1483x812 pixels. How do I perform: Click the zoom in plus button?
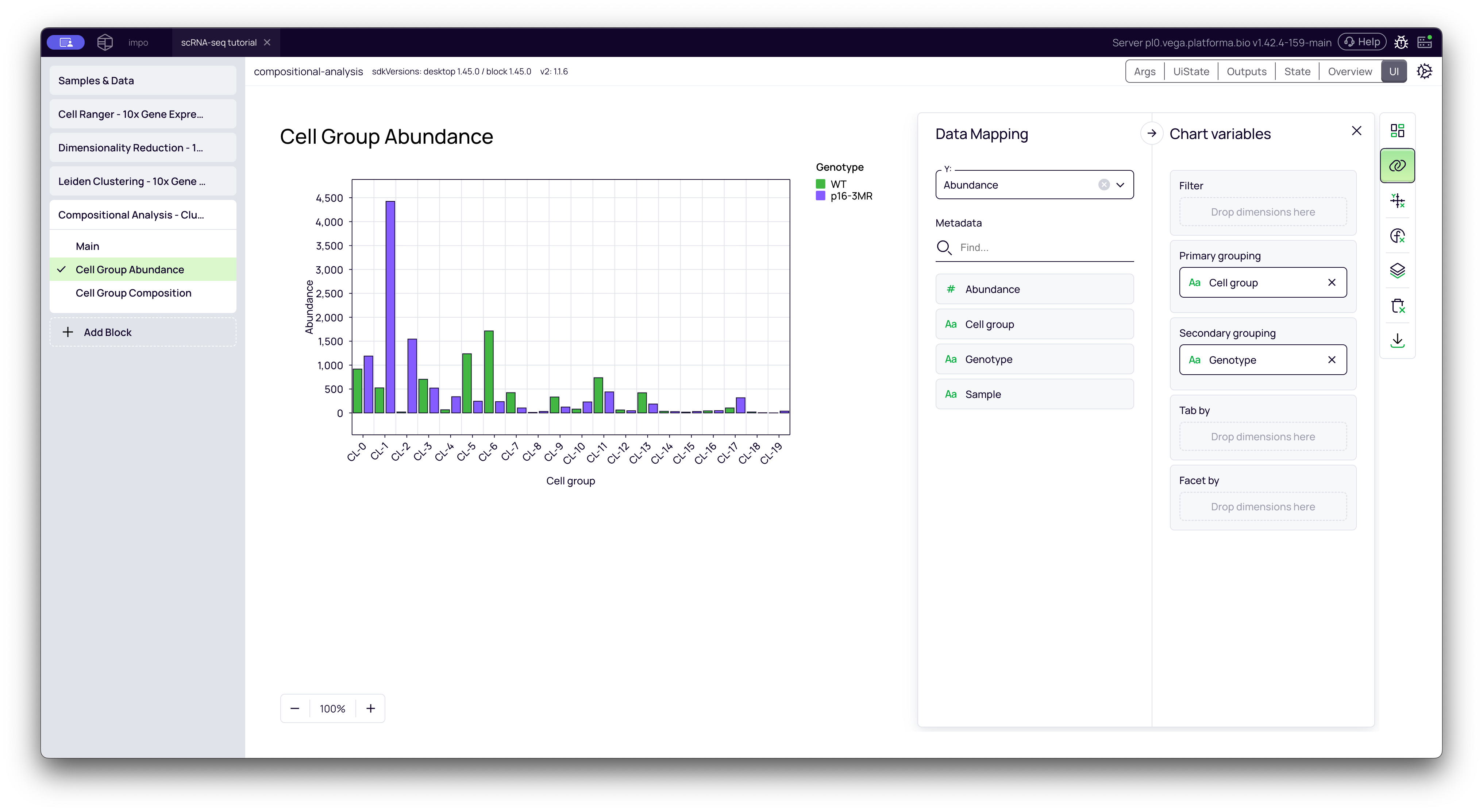pyautogui.click(x=371, y=708)
